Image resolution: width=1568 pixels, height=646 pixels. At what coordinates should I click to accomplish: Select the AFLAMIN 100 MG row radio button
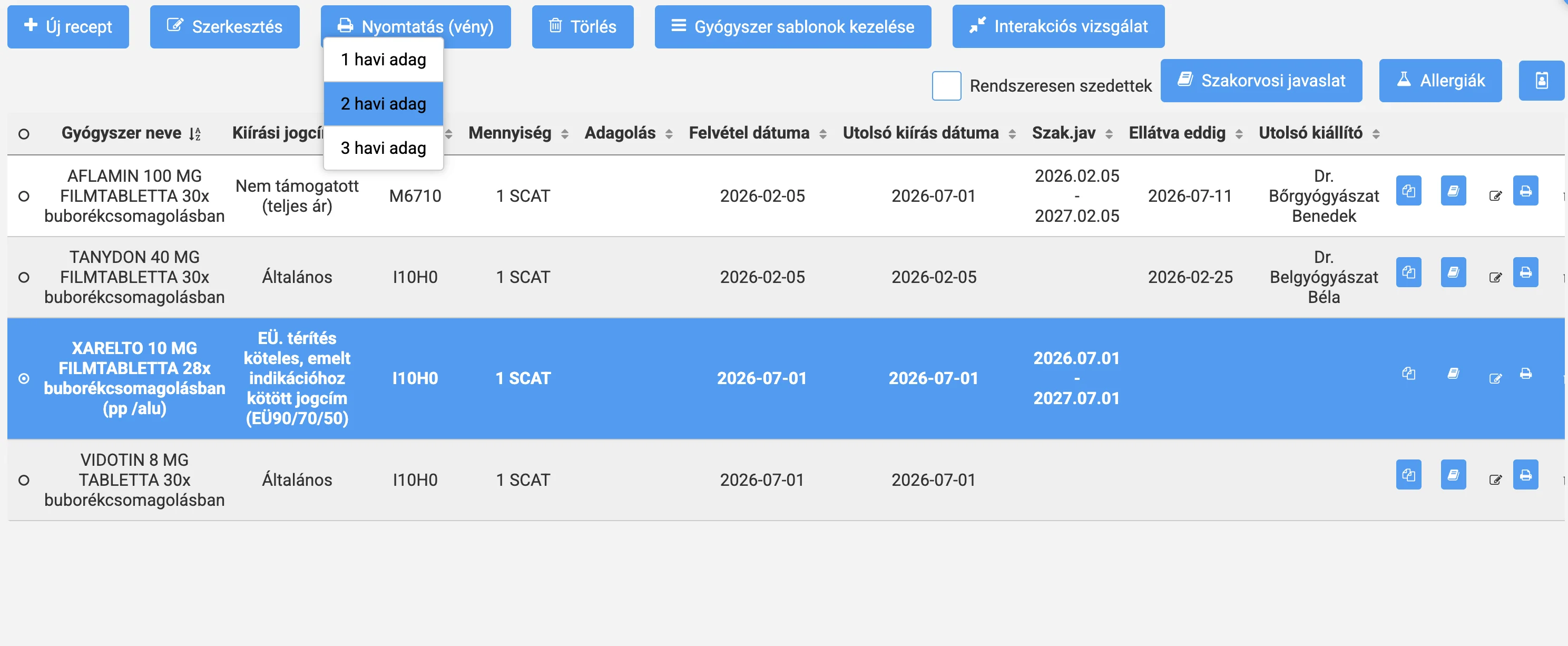coord(24,196)
